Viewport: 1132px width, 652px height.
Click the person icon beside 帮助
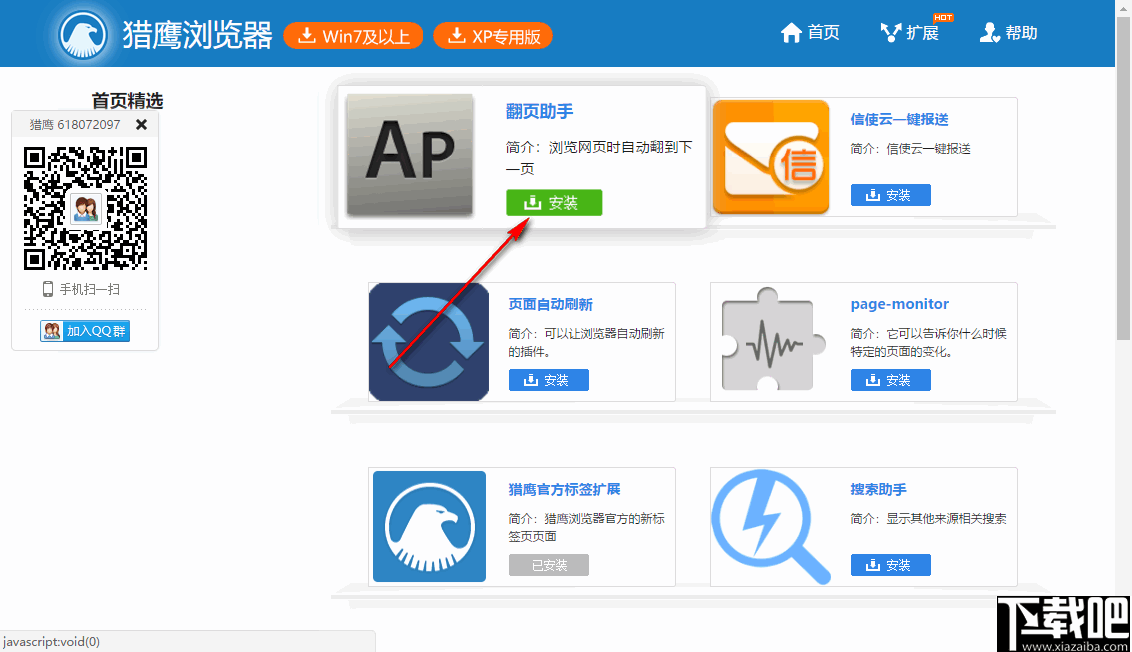[x=989, y=32]
